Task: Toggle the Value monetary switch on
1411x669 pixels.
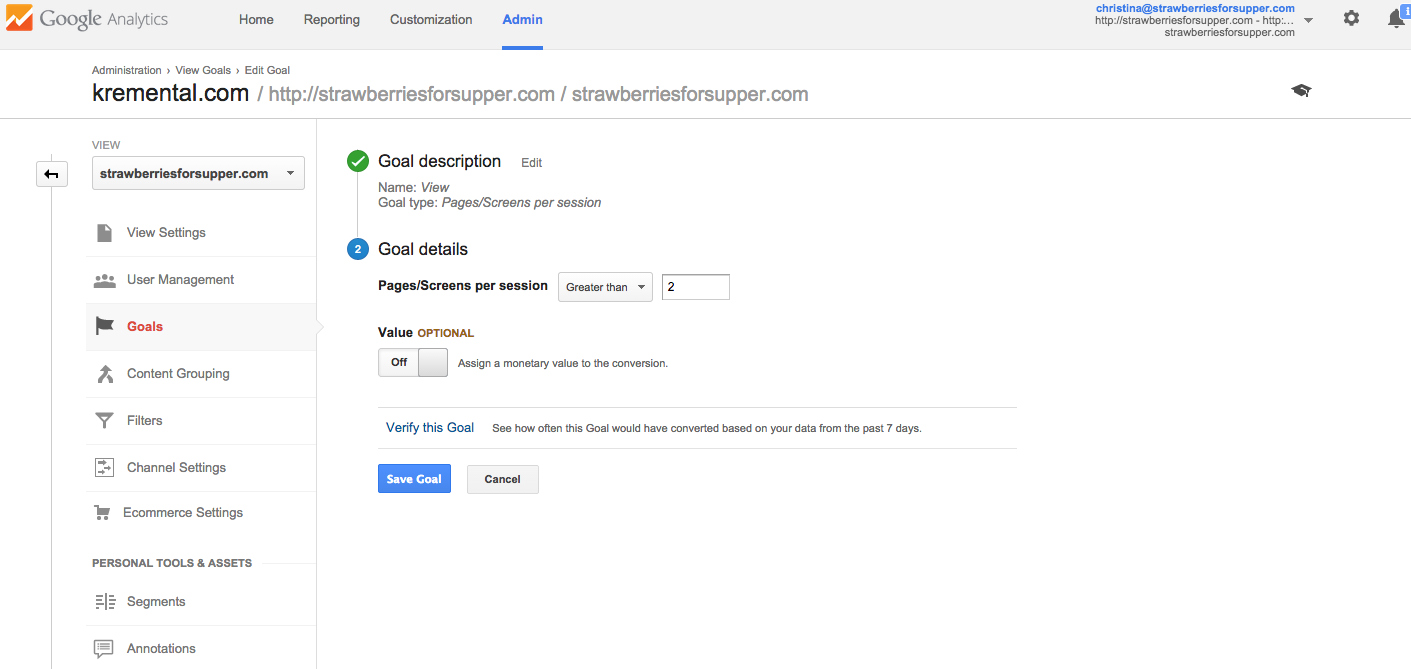Action: coord(412,362)
